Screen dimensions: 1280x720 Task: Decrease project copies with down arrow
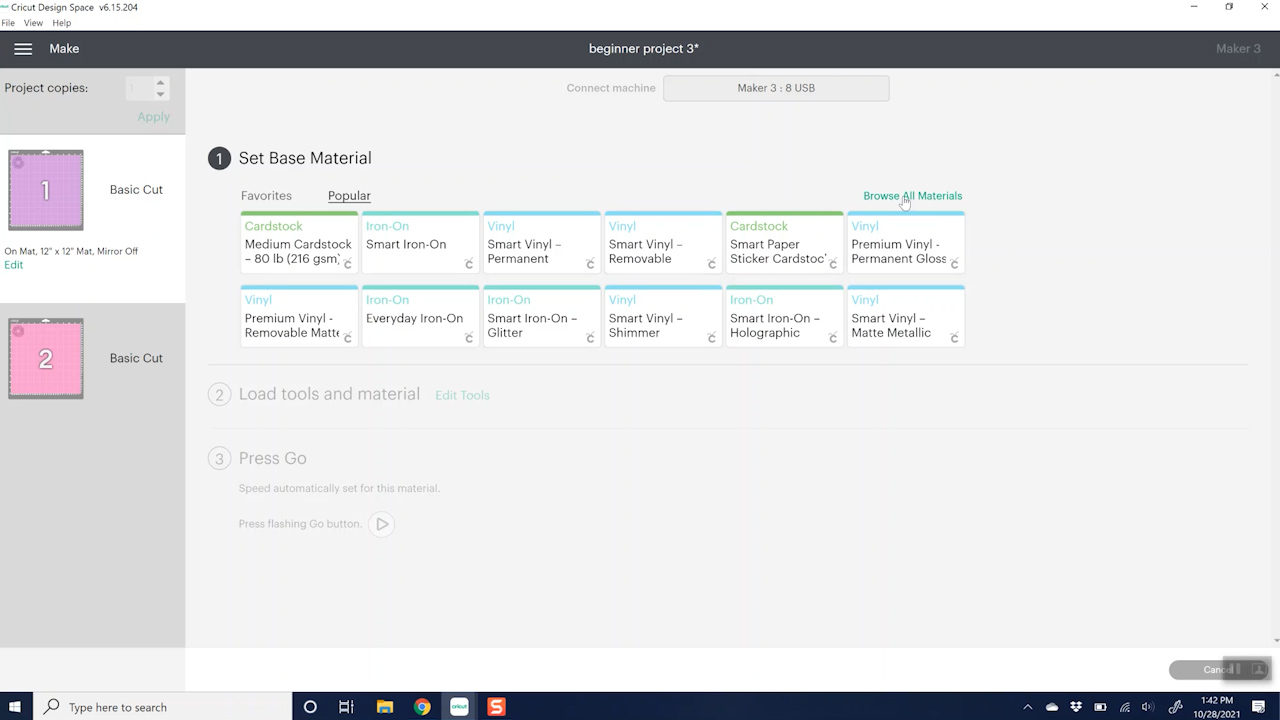(160, 94)
